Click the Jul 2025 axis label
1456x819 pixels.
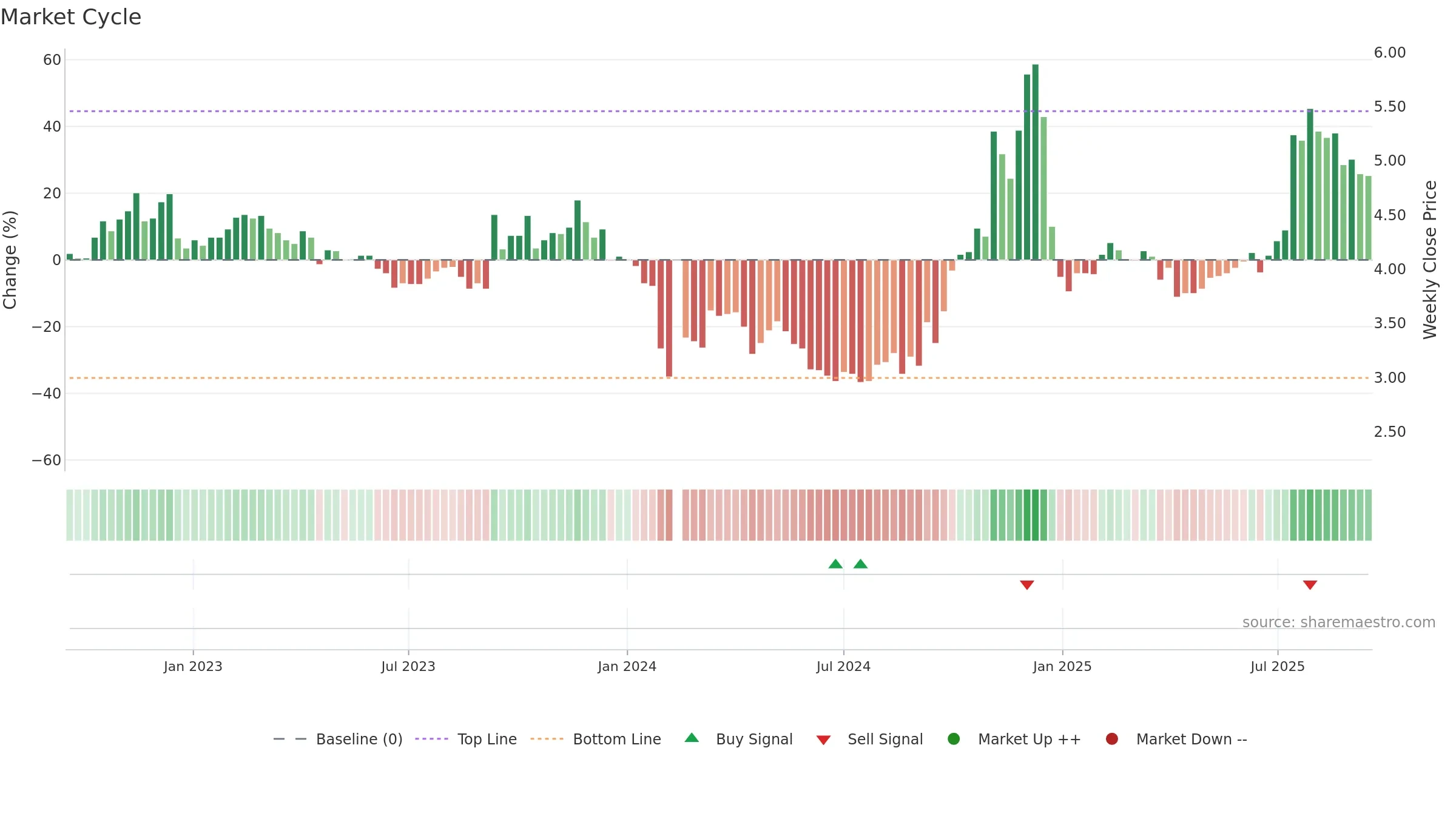(1278, 667)
